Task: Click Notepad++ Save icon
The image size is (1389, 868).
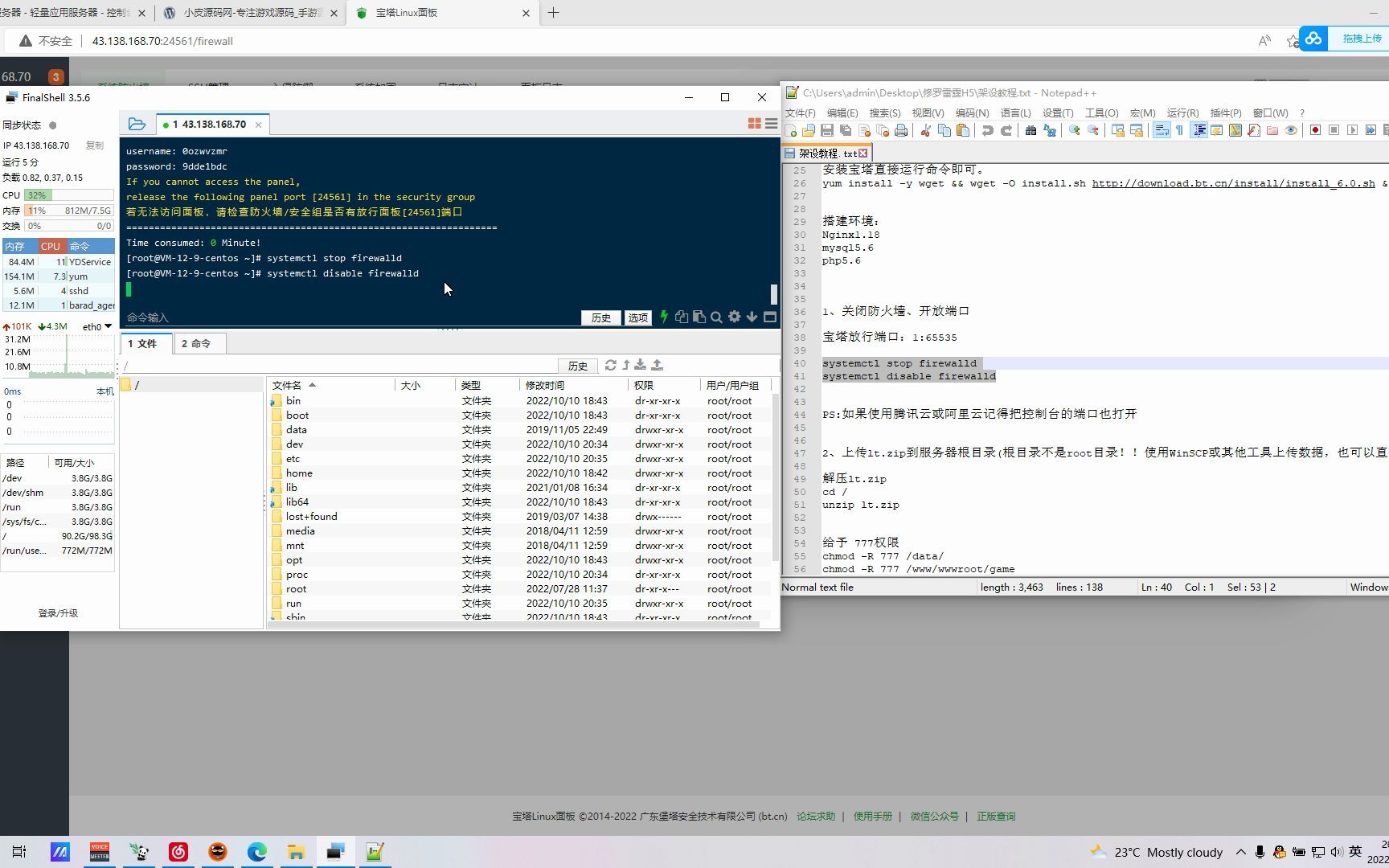Action: pos(827,130)
